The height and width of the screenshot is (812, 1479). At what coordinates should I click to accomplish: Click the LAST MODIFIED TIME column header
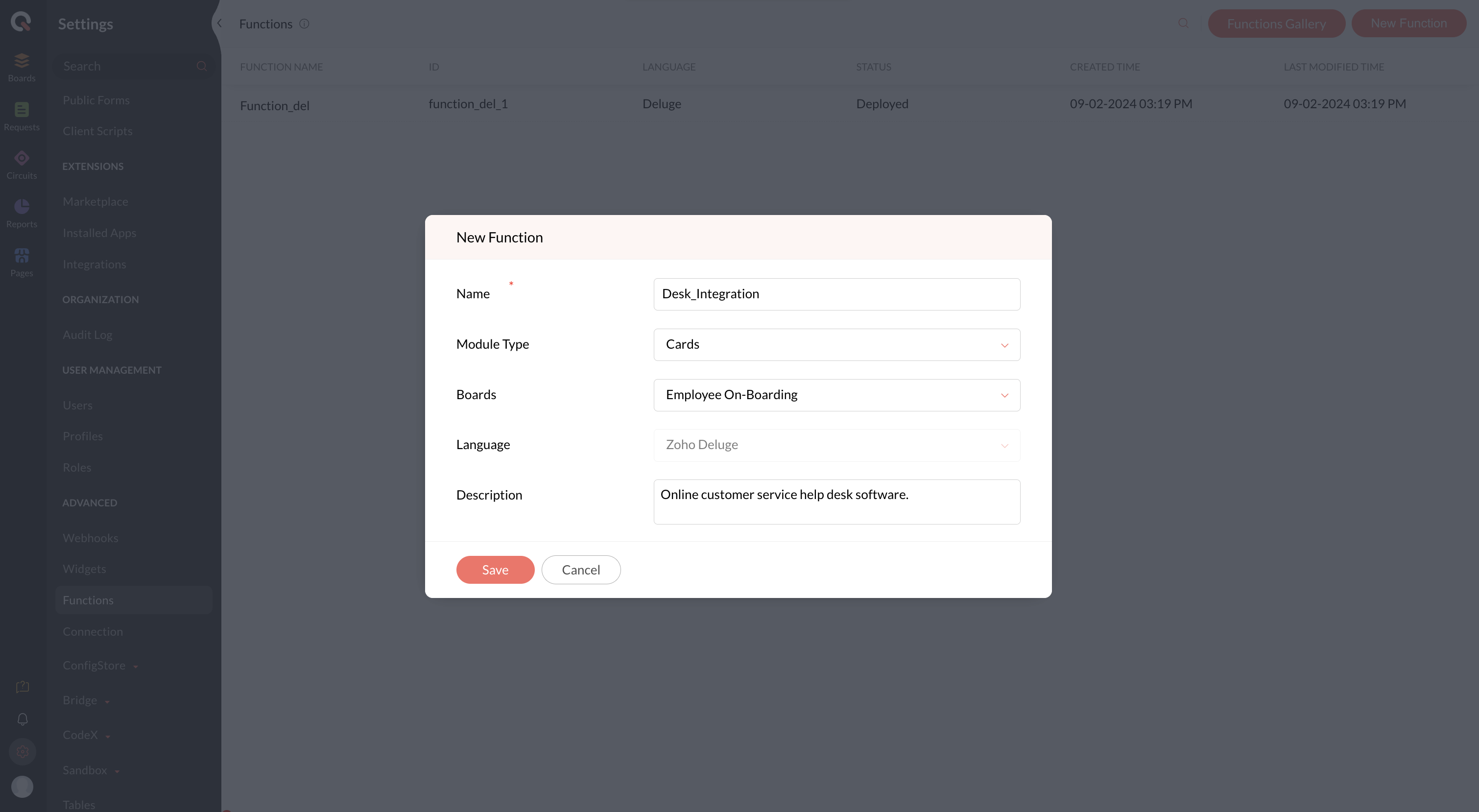coord(1333,67)
